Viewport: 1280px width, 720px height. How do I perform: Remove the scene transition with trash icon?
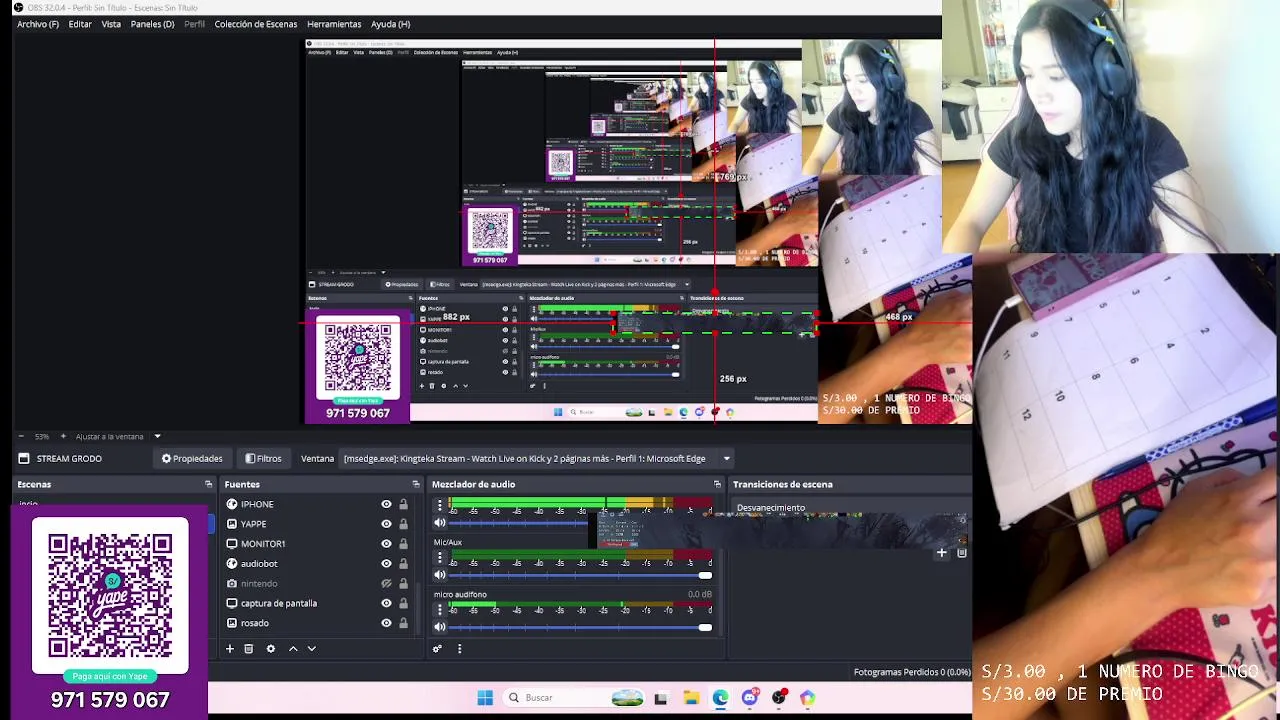tap(961, 552)
